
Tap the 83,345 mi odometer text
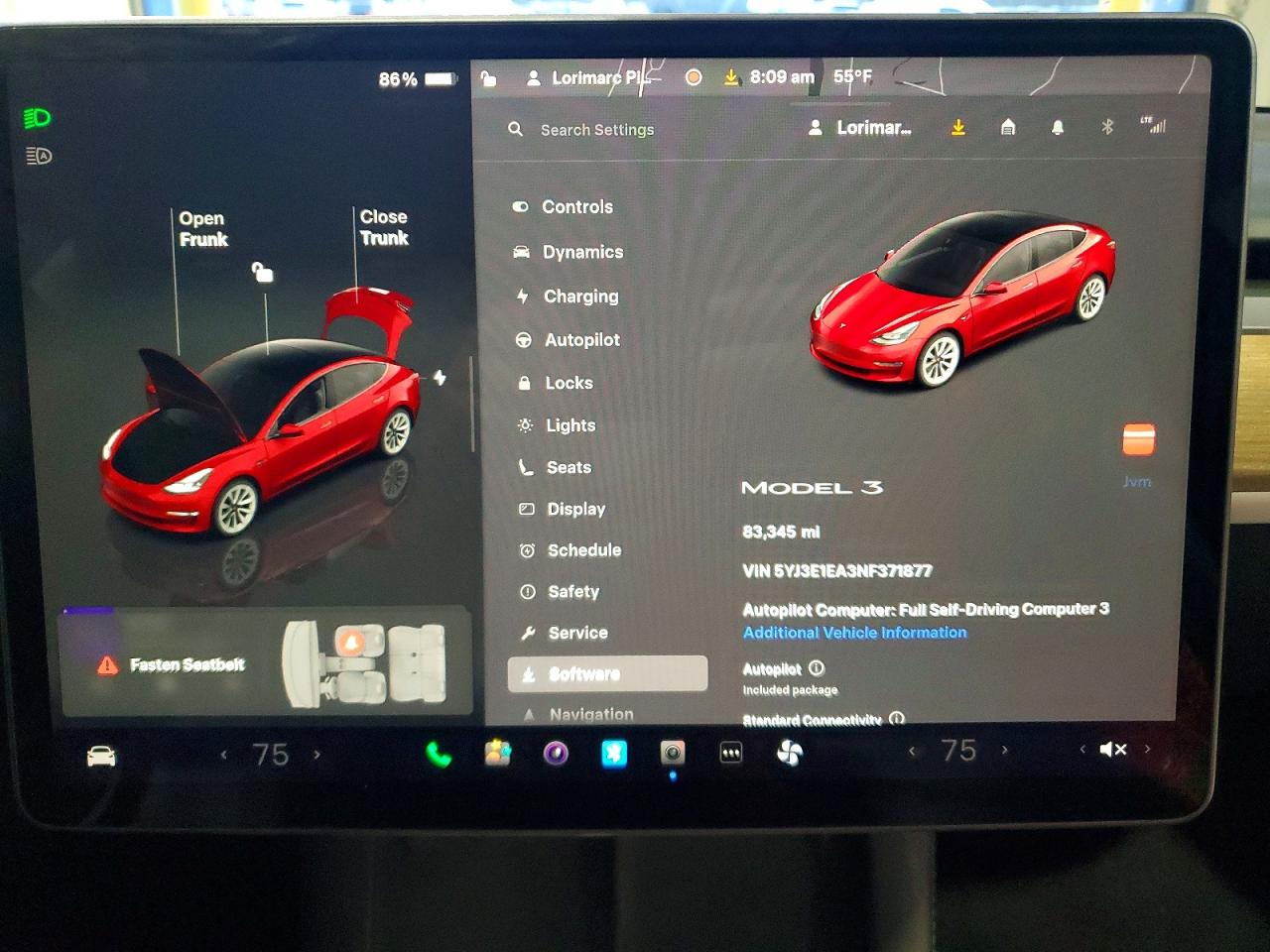(x=781, y=532)
